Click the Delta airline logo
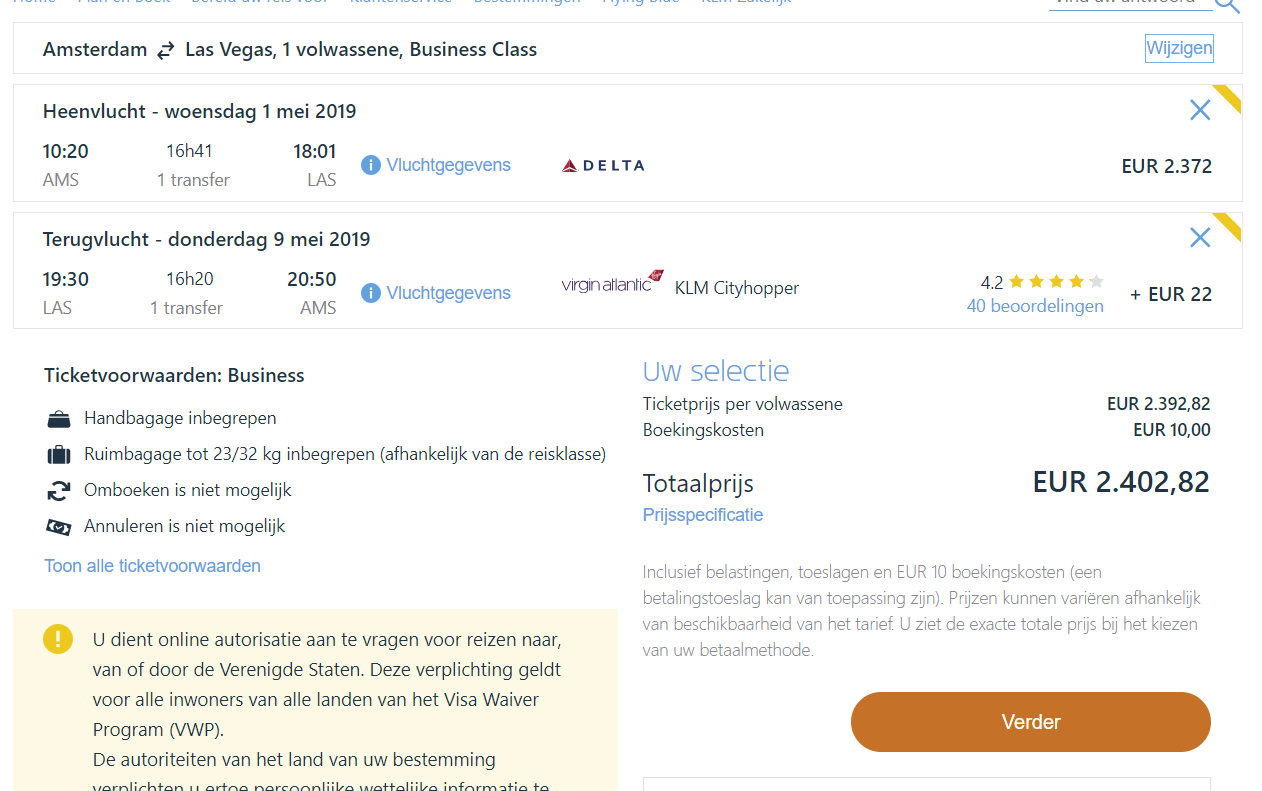 603,165
